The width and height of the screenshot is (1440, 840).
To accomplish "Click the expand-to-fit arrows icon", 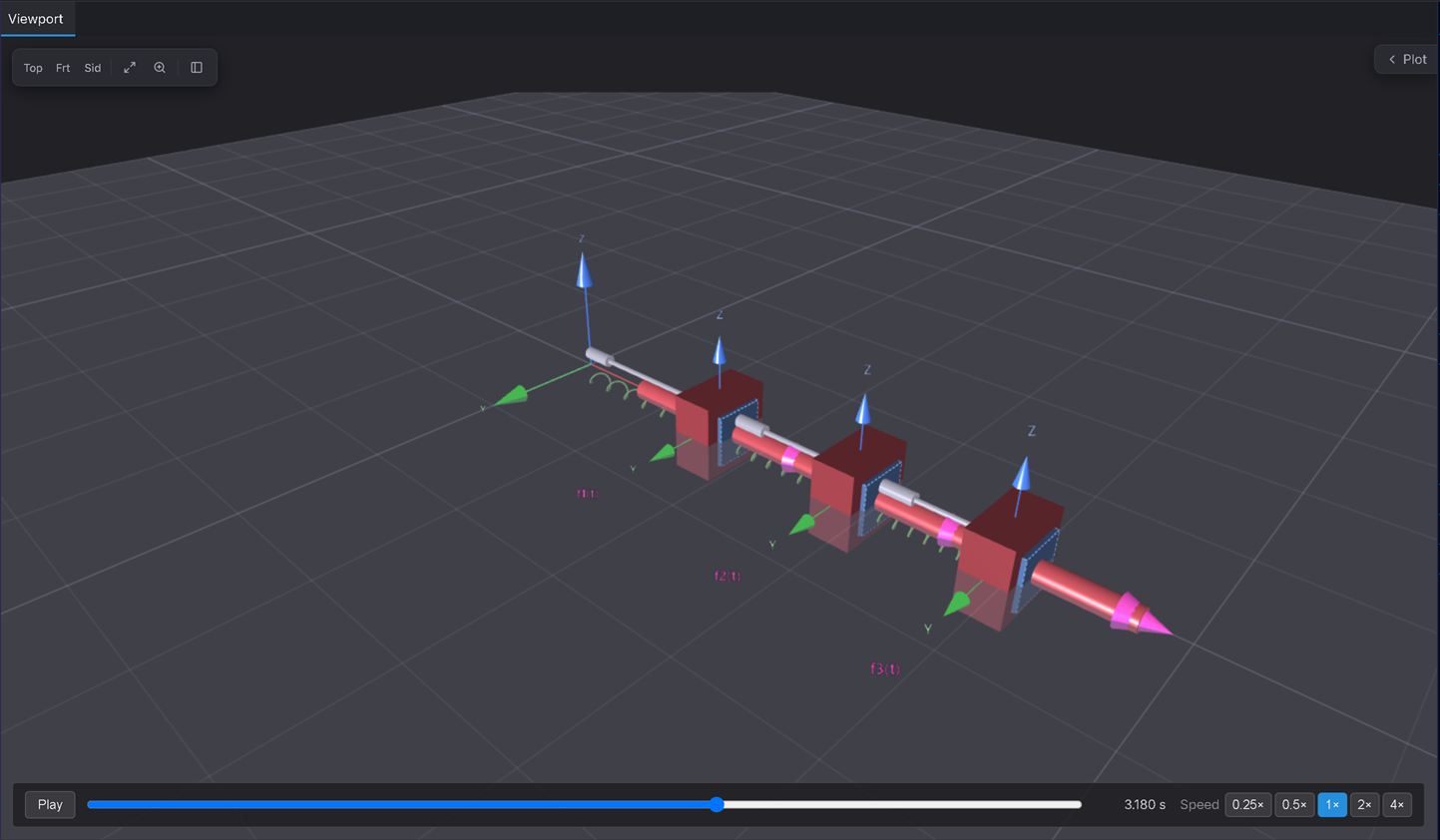I will (x=130, y=68).
